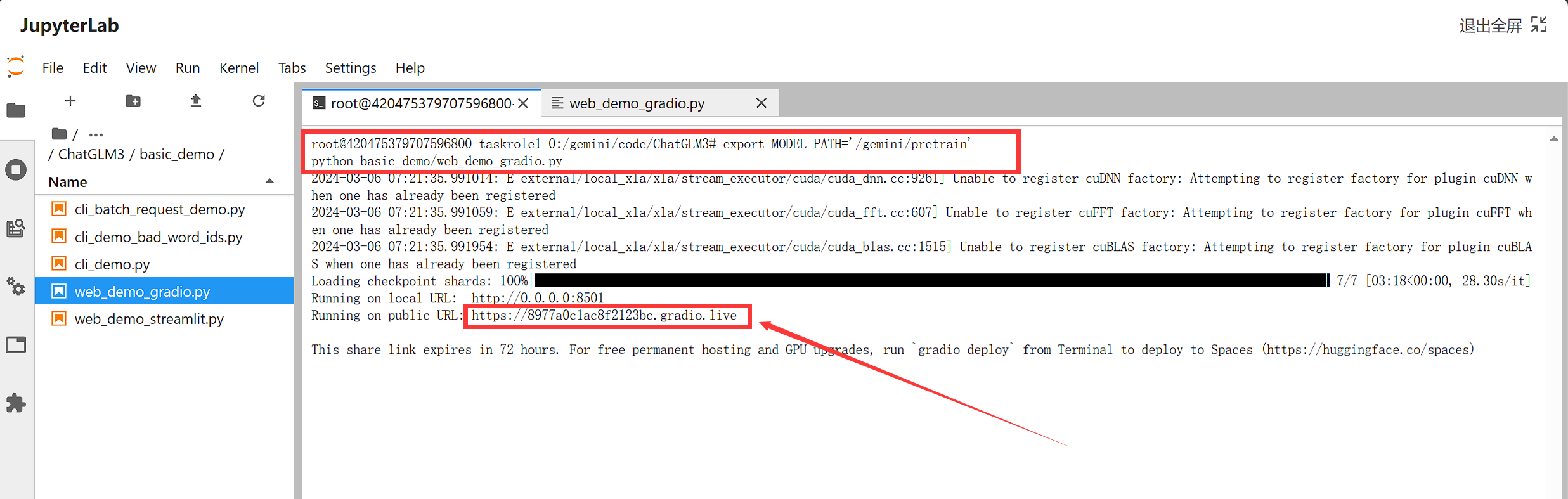Click 退出全屏 exit fullscreen text
Viewport: 1568px width, 499px height.
(1491, 25)
